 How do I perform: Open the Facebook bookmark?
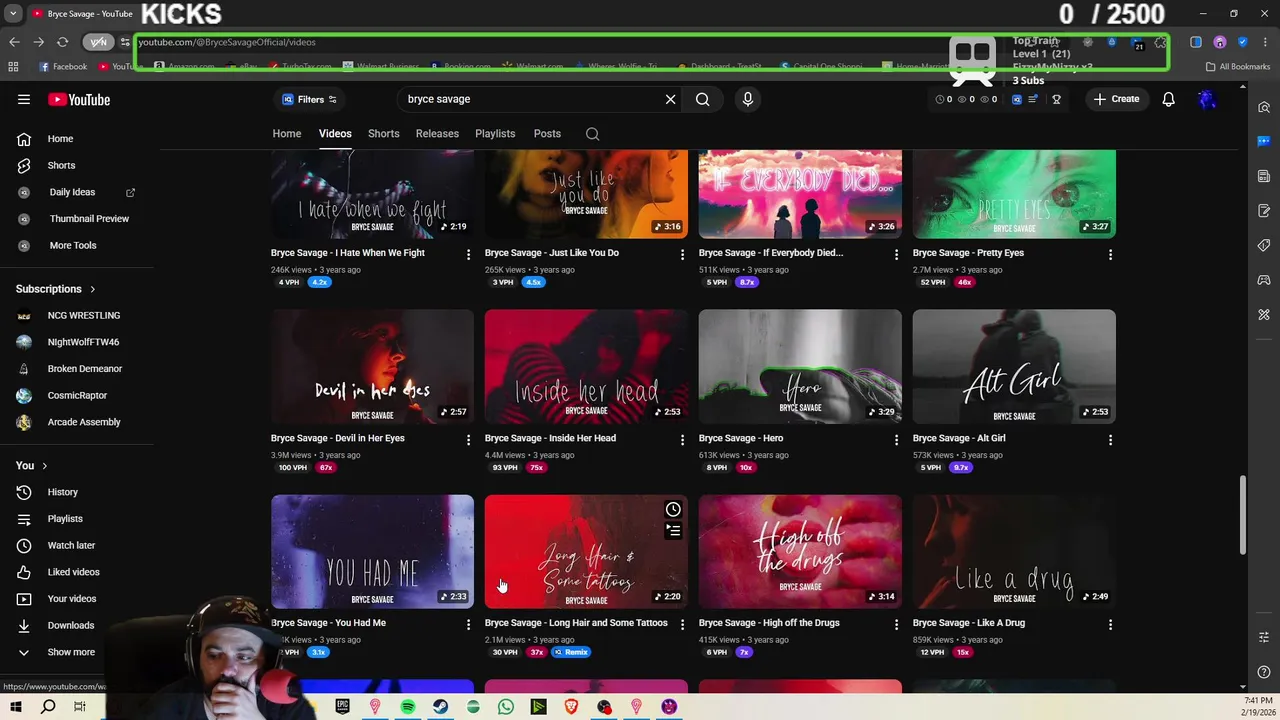point(63,67)
